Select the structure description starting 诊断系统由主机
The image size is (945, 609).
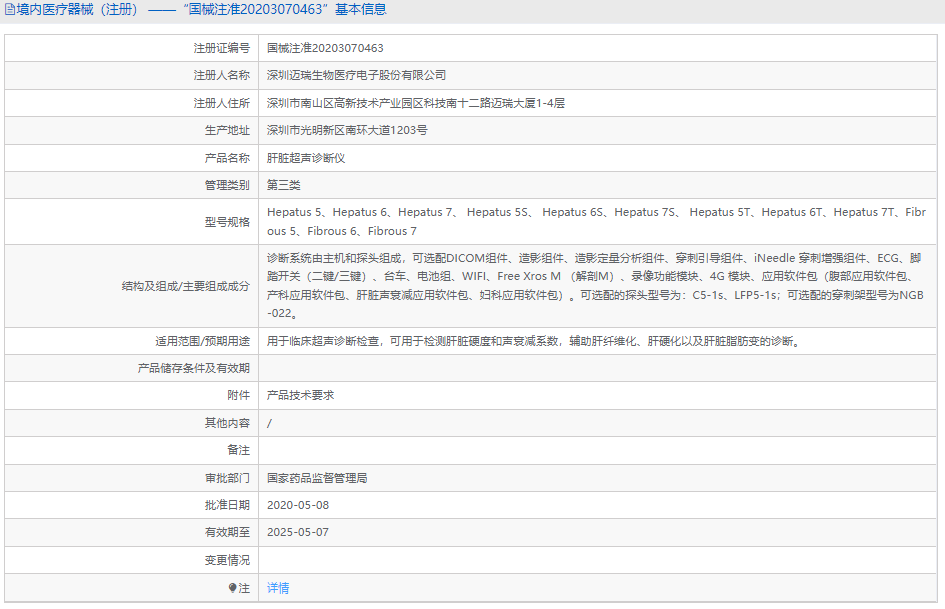point(595,286)
